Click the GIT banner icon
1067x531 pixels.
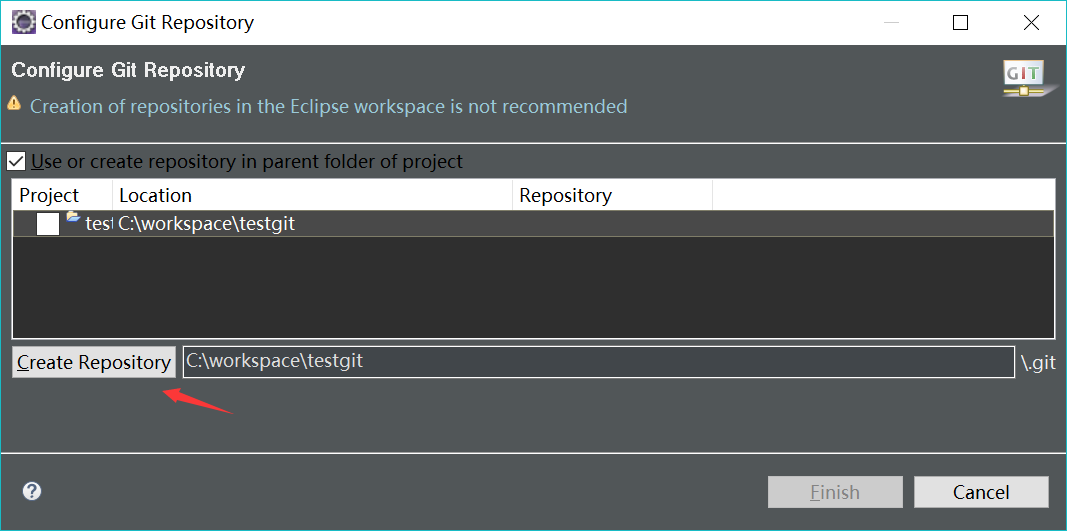tap(1023, 78)
